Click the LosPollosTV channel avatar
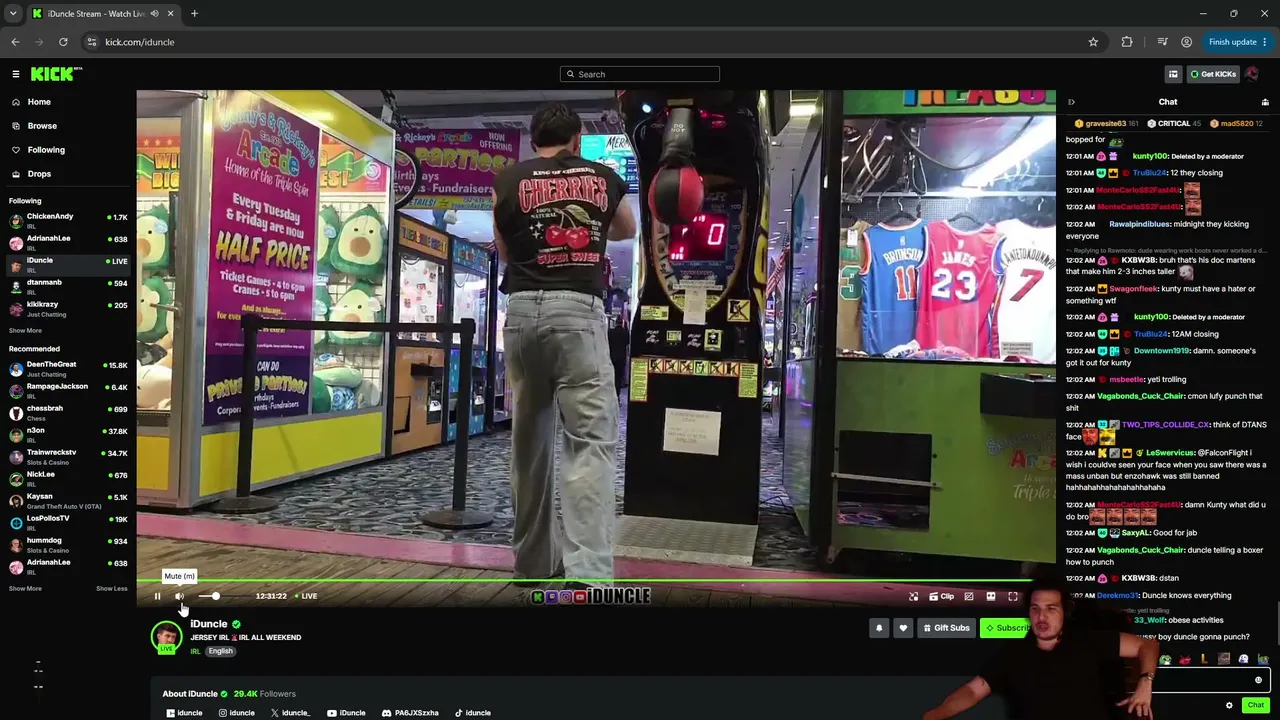 tap(16, 522)
